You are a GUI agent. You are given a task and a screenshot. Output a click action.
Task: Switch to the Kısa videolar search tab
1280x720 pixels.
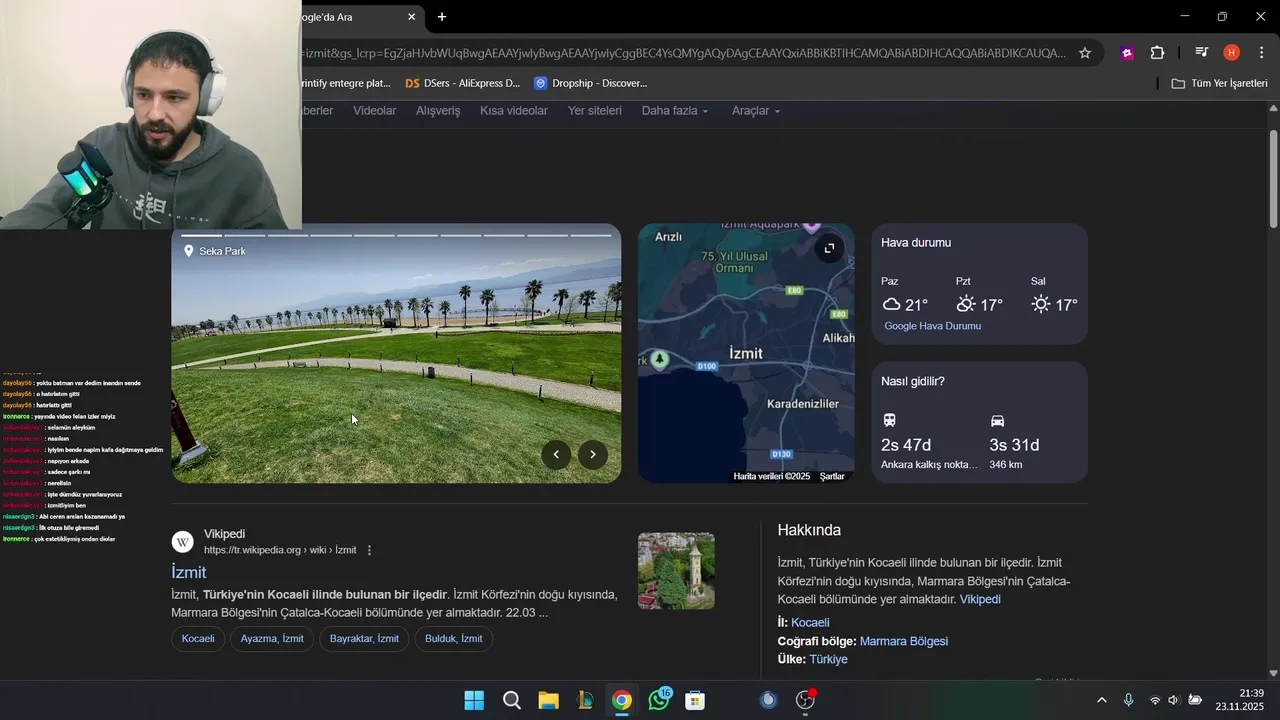tap(514, 111)
